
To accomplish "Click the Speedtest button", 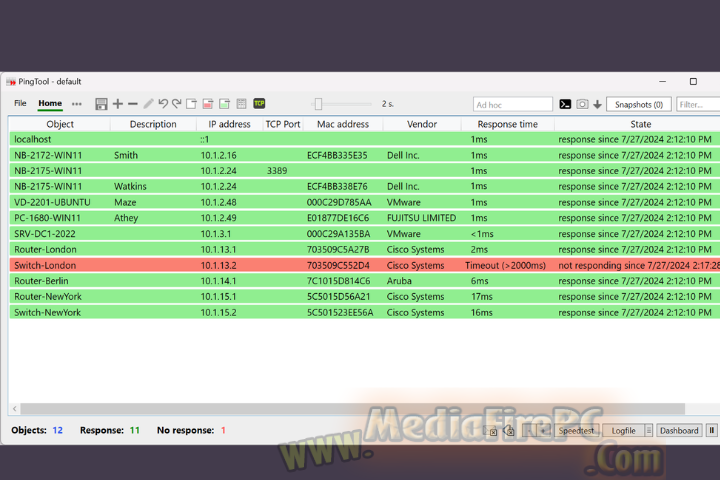I will click(x=577, y=430).
